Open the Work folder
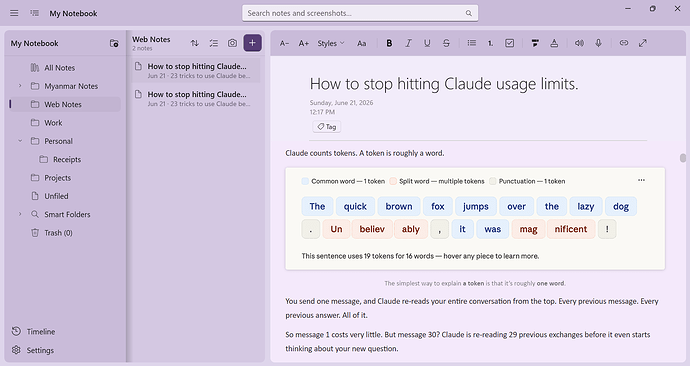Image resolution: width=690 pixels, height=366 pixels. point(65,123)
